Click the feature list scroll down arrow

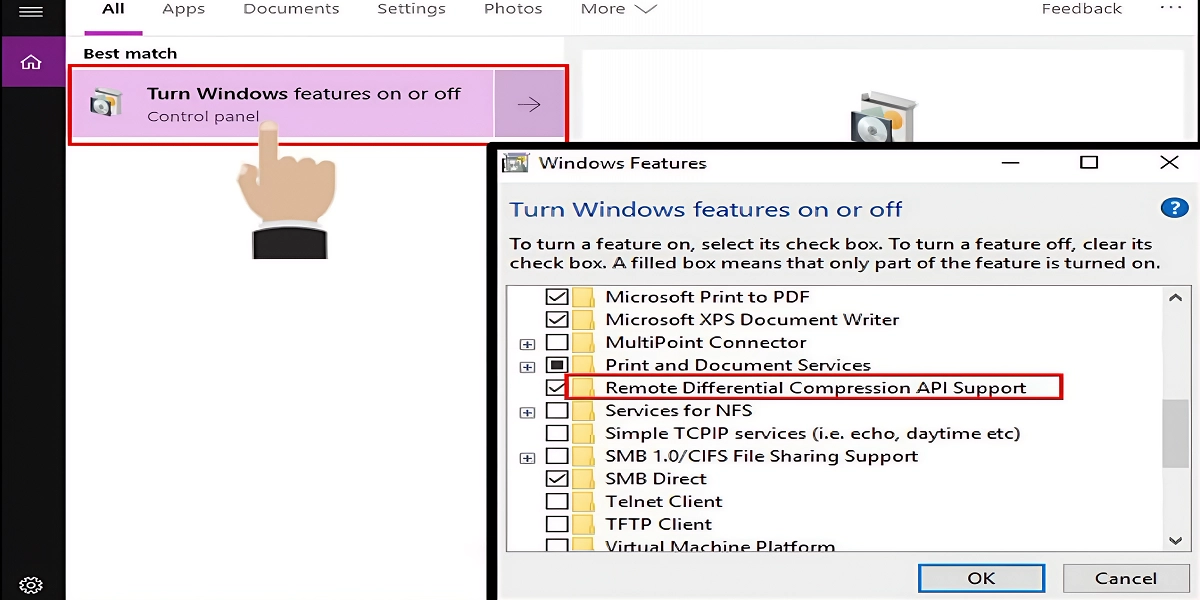[x=1176, y=540]
